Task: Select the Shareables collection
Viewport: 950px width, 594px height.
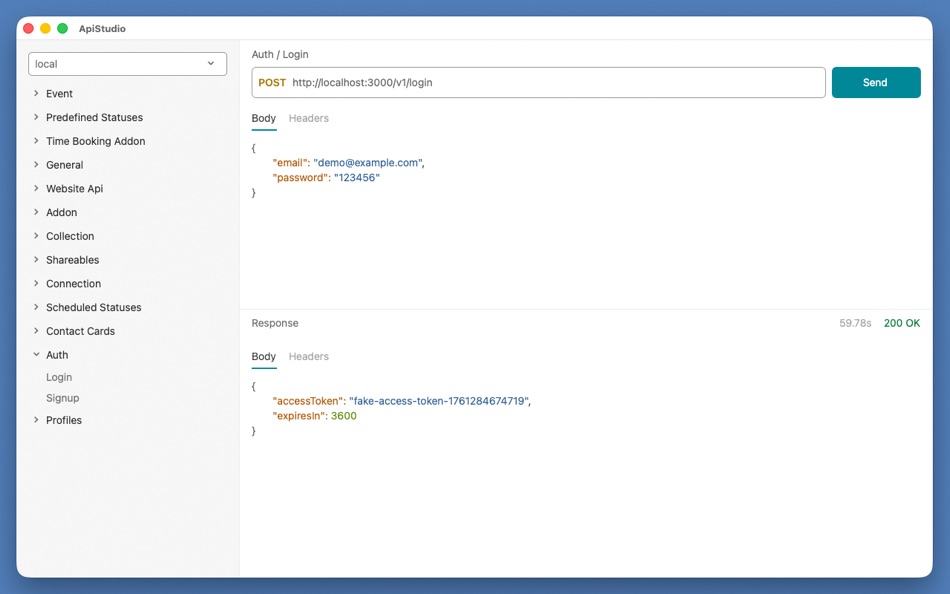Action: coord(72,260)
